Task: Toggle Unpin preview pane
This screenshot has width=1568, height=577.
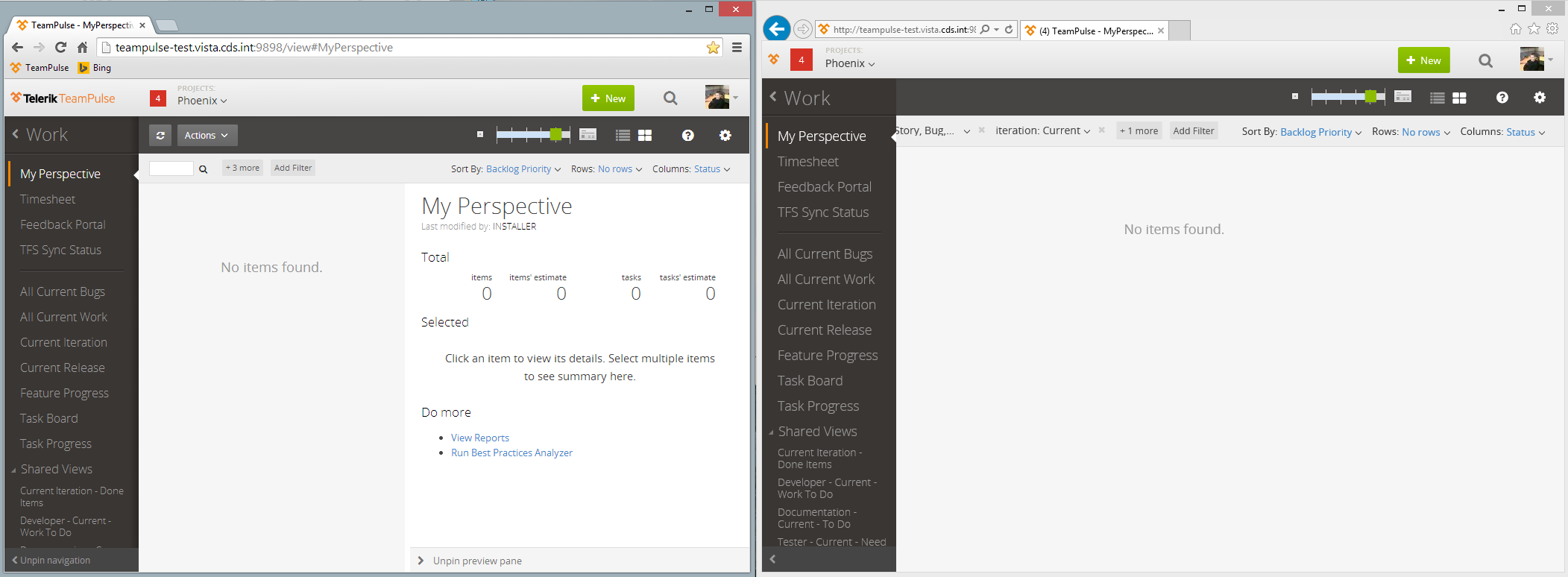Action: [470, 561]
